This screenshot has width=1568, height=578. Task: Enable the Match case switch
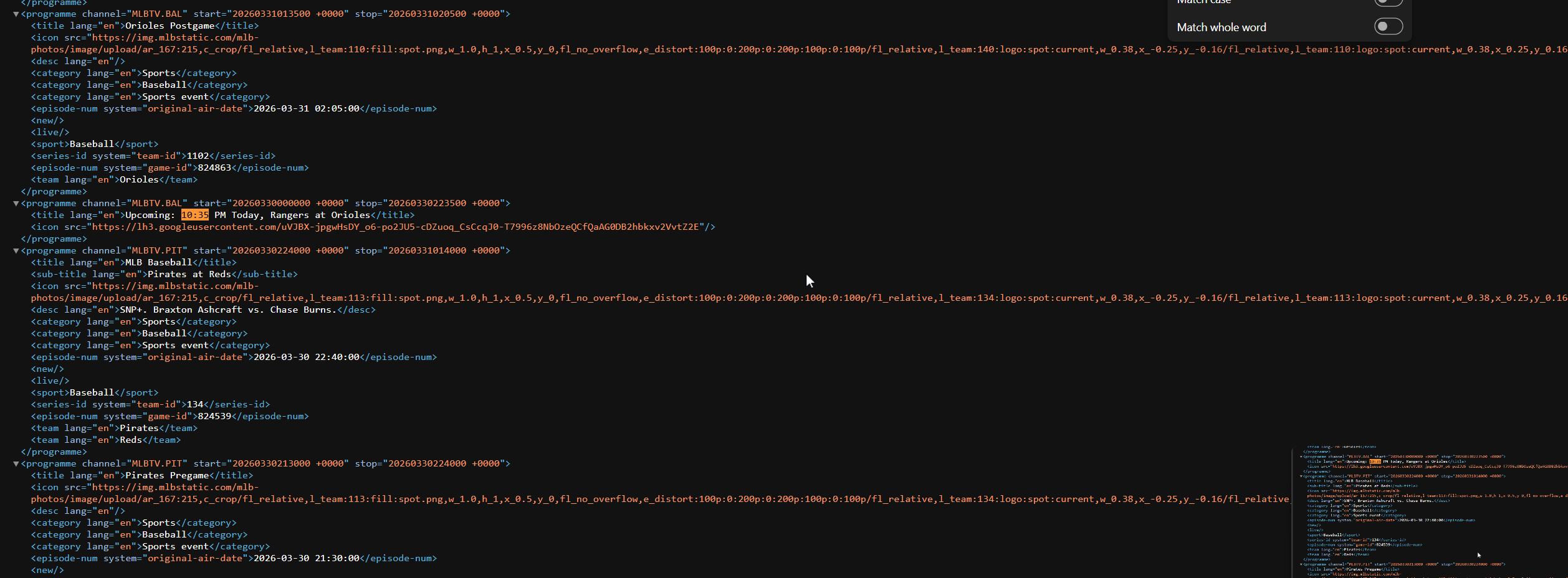point(1388,2)
